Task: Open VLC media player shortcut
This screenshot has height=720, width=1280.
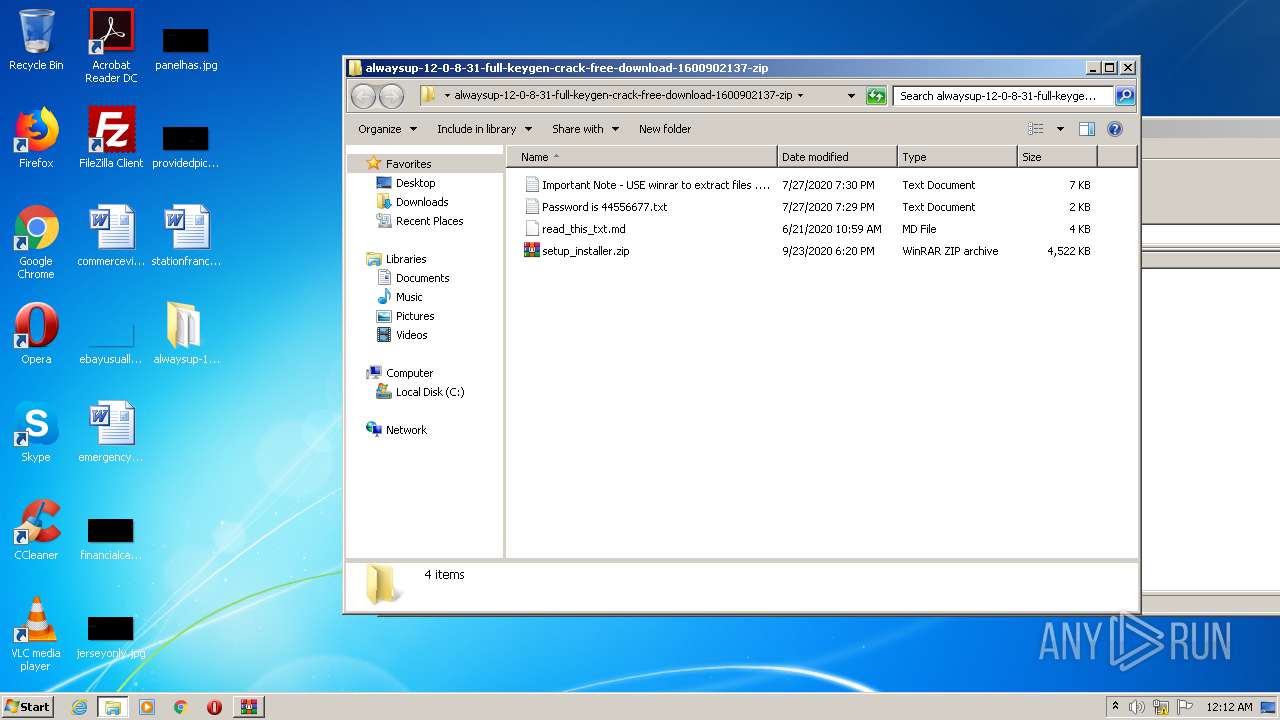Action: 36,628
